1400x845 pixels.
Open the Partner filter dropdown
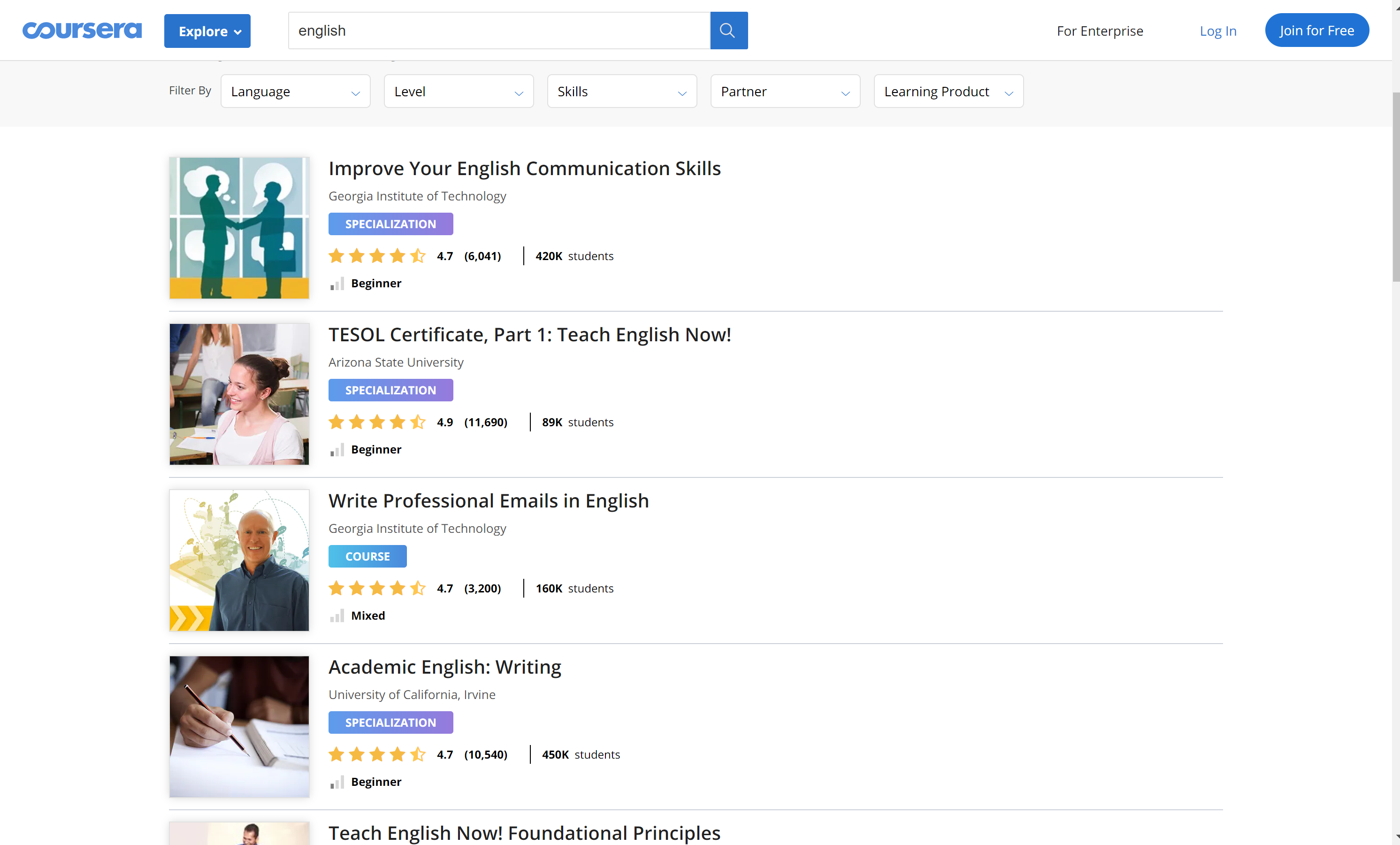point(785,91)
